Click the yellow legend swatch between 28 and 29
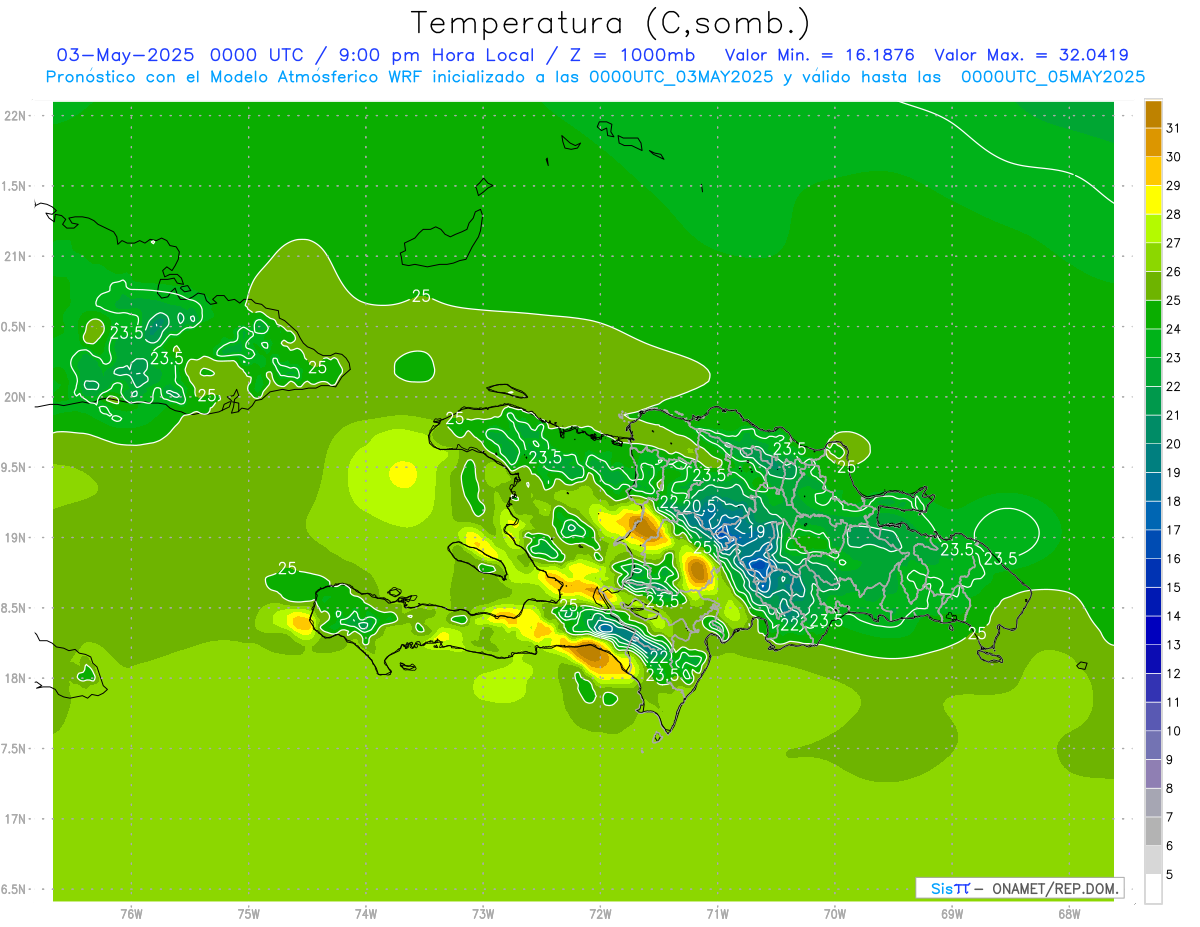Image resolution: width=1200 pixels, height=927 pixels. point(1153,200)
